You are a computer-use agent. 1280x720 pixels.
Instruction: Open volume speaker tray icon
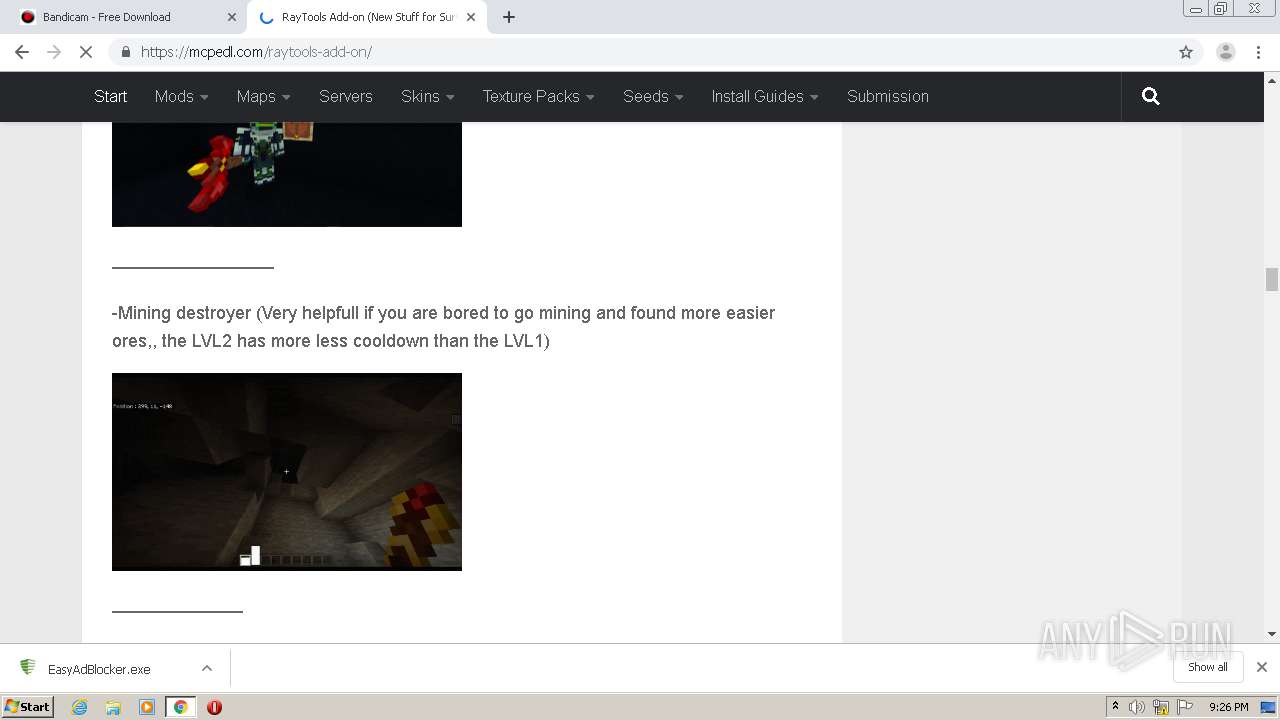(x=1137, y=707)
